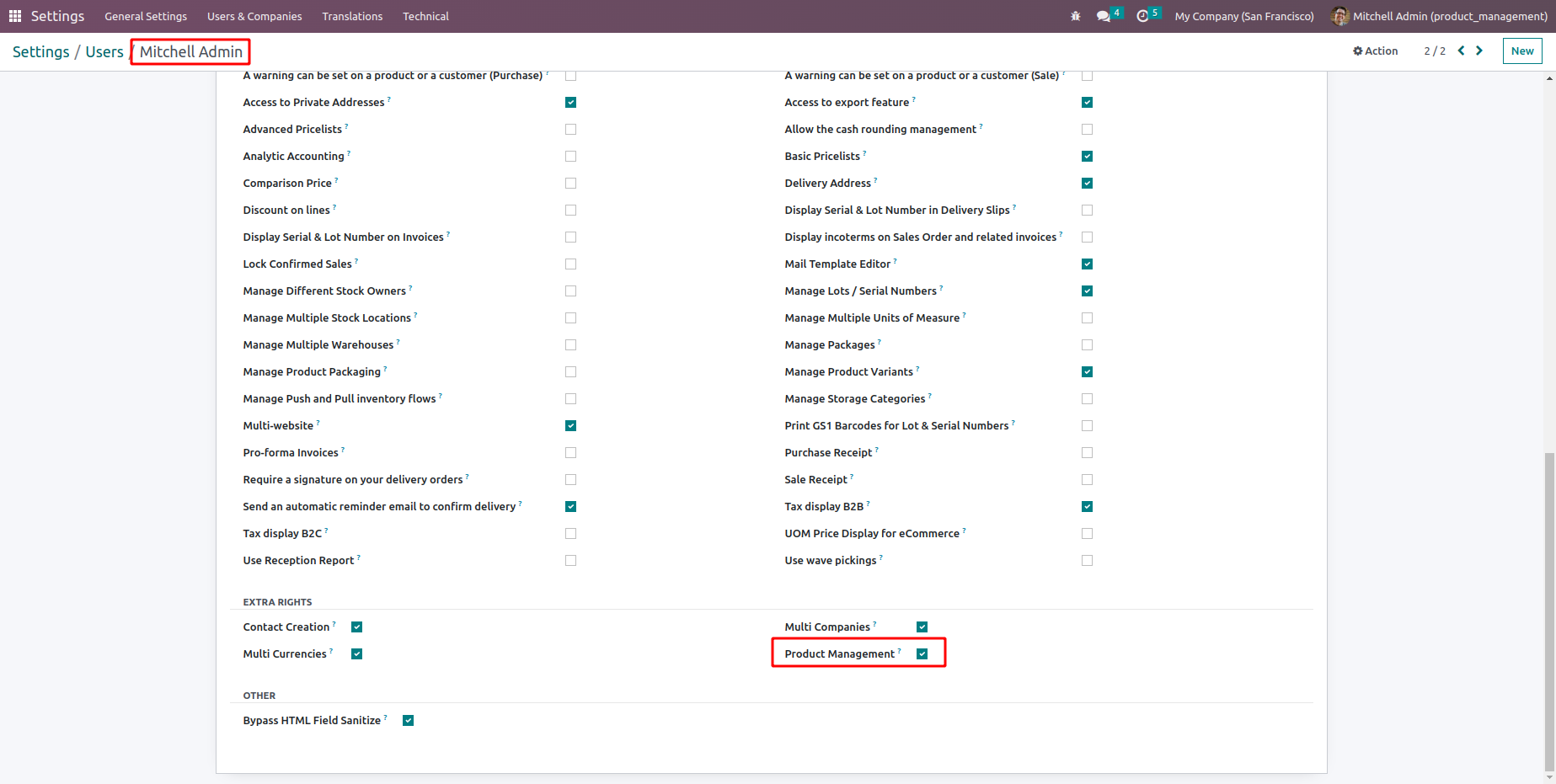Uncheck Access to Private Addresses
Image resolution: width=1556 pixels, height=784 pixels.
point(571,102)
